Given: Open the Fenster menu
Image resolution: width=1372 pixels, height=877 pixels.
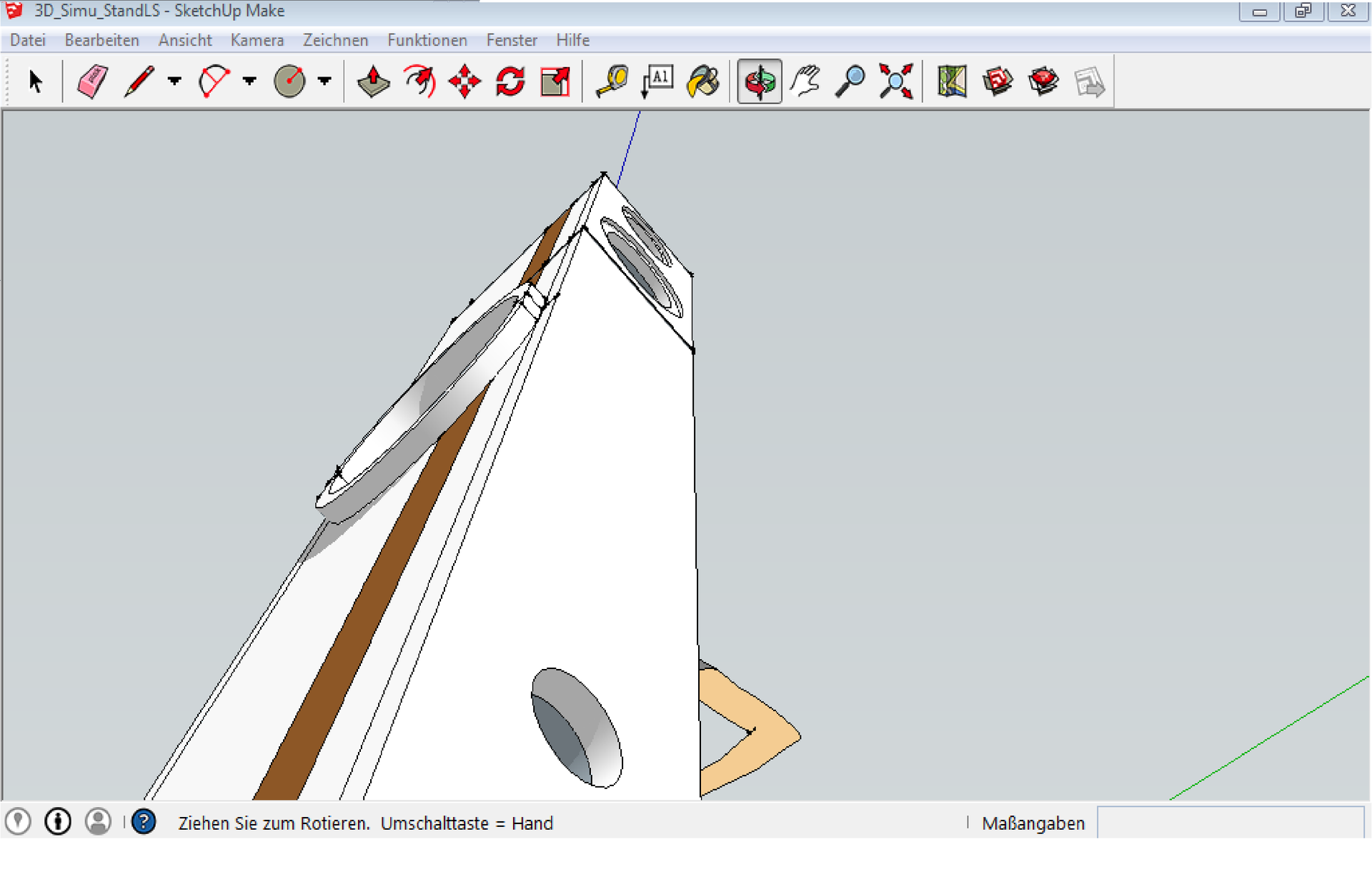Looking at the screenshot, I should [511, 41].
